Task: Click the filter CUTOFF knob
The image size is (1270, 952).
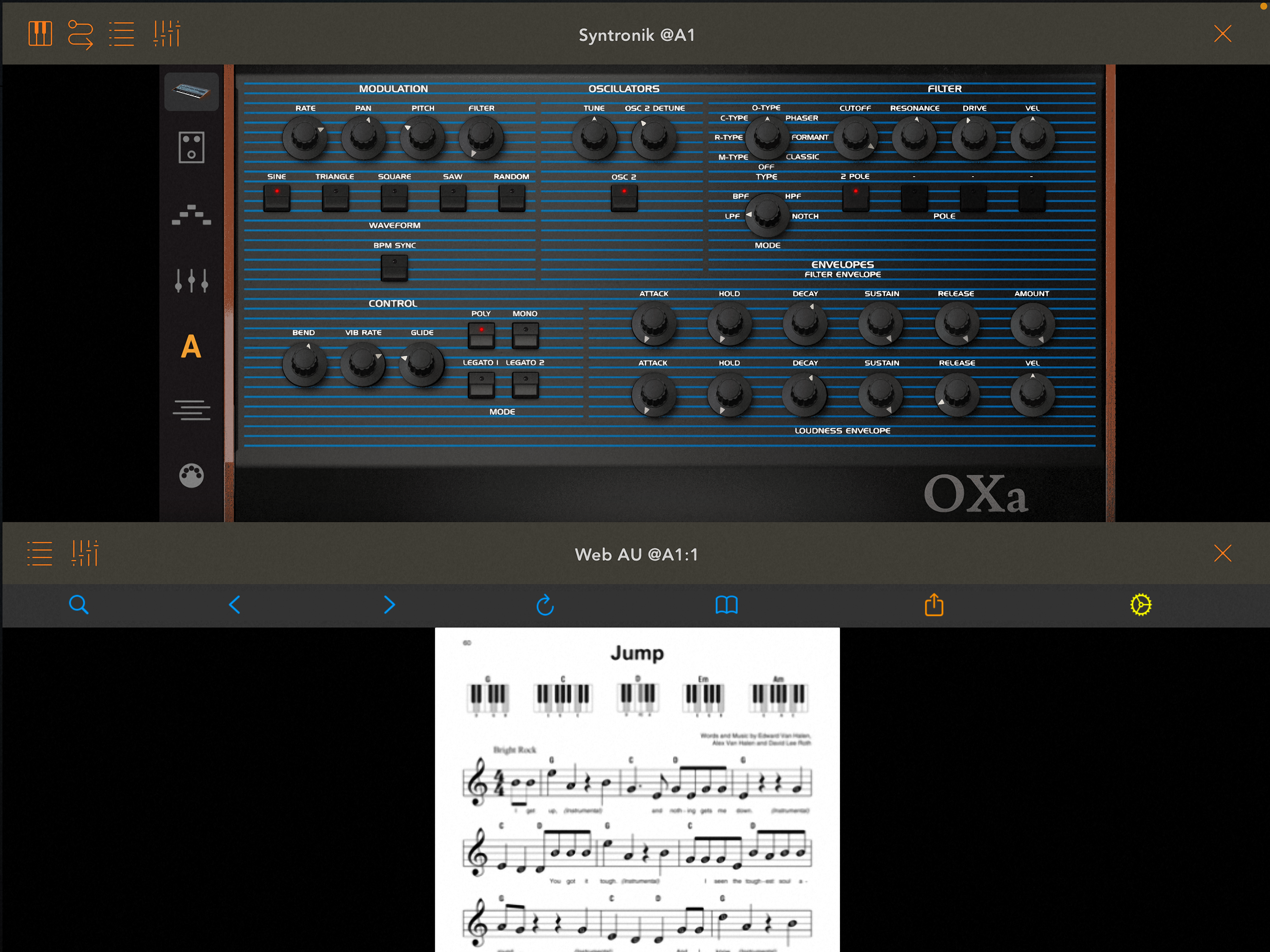Action: (x=855, y=138)
